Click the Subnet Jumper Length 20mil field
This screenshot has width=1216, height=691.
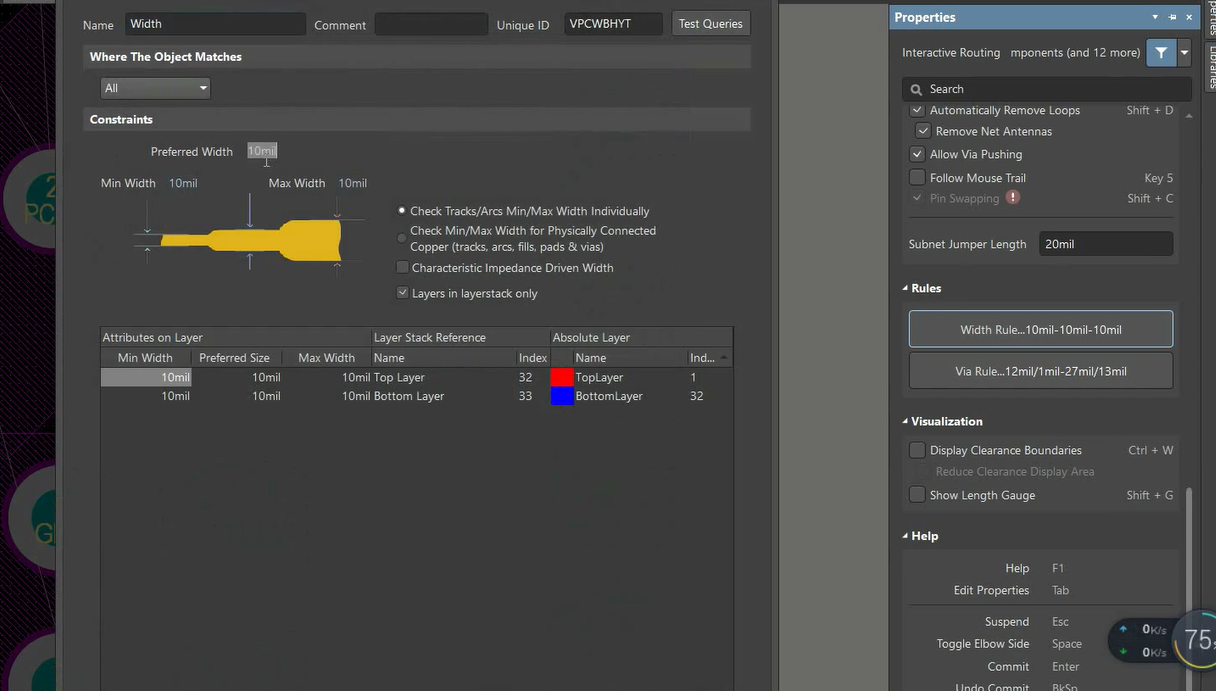(x=1105, y=243)
